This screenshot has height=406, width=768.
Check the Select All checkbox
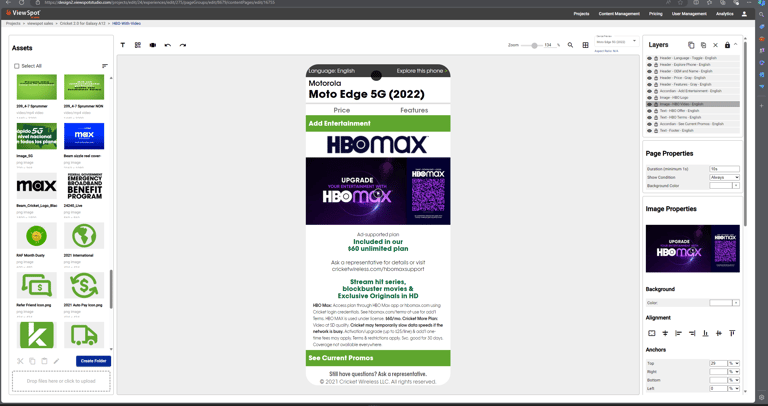point(17,66)
